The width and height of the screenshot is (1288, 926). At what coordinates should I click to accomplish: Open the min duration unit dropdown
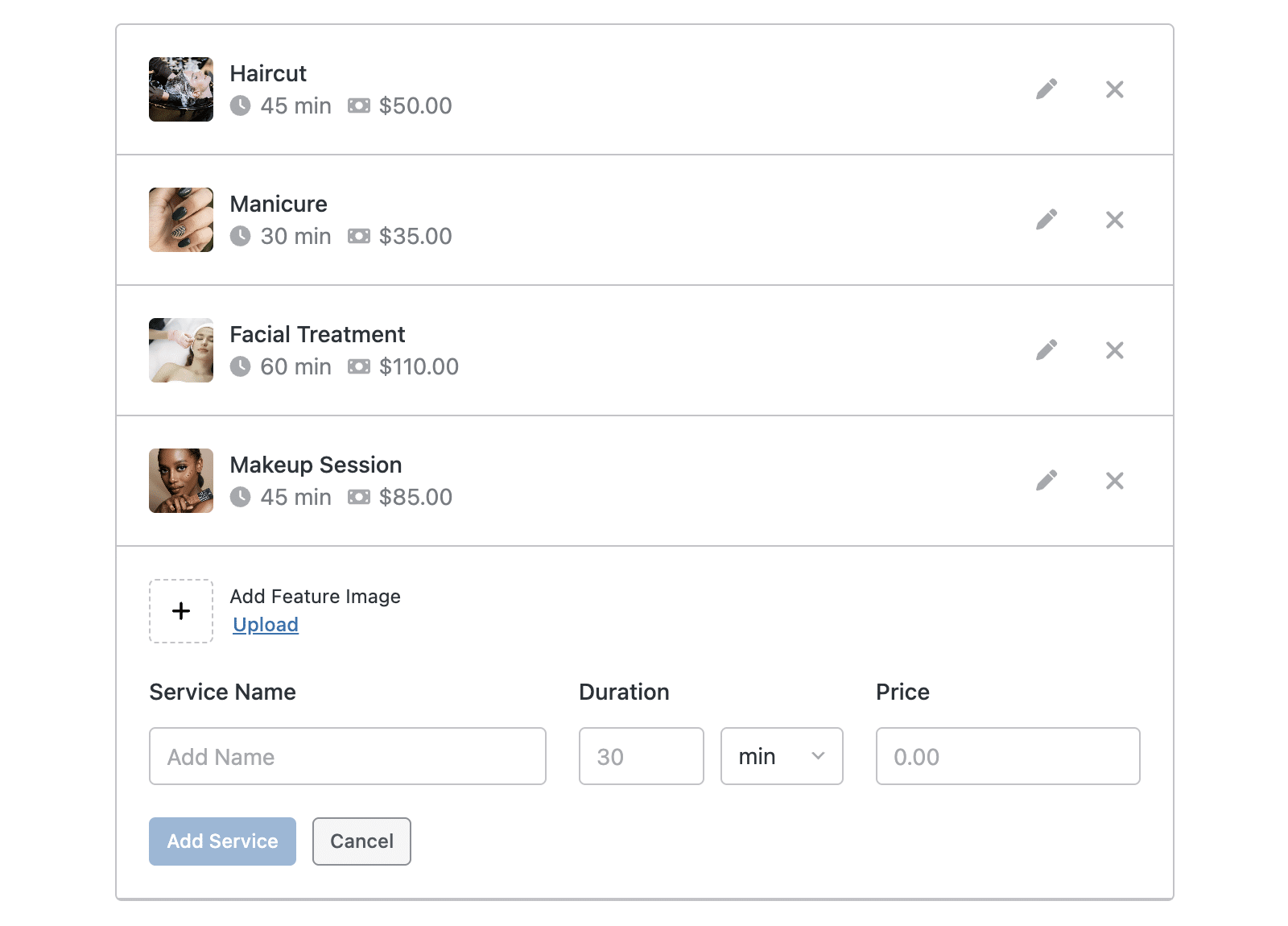click(782, 756)
